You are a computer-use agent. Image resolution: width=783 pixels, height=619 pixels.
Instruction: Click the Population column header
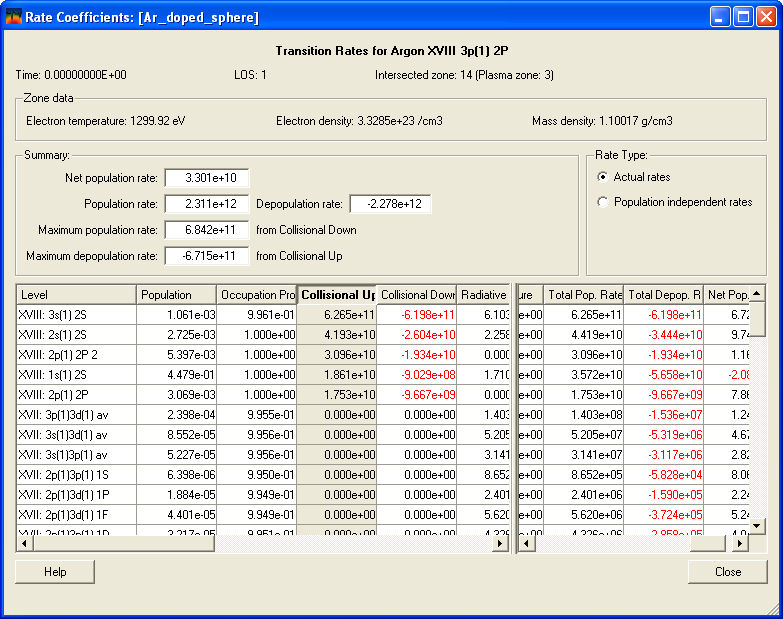[176, 295]
